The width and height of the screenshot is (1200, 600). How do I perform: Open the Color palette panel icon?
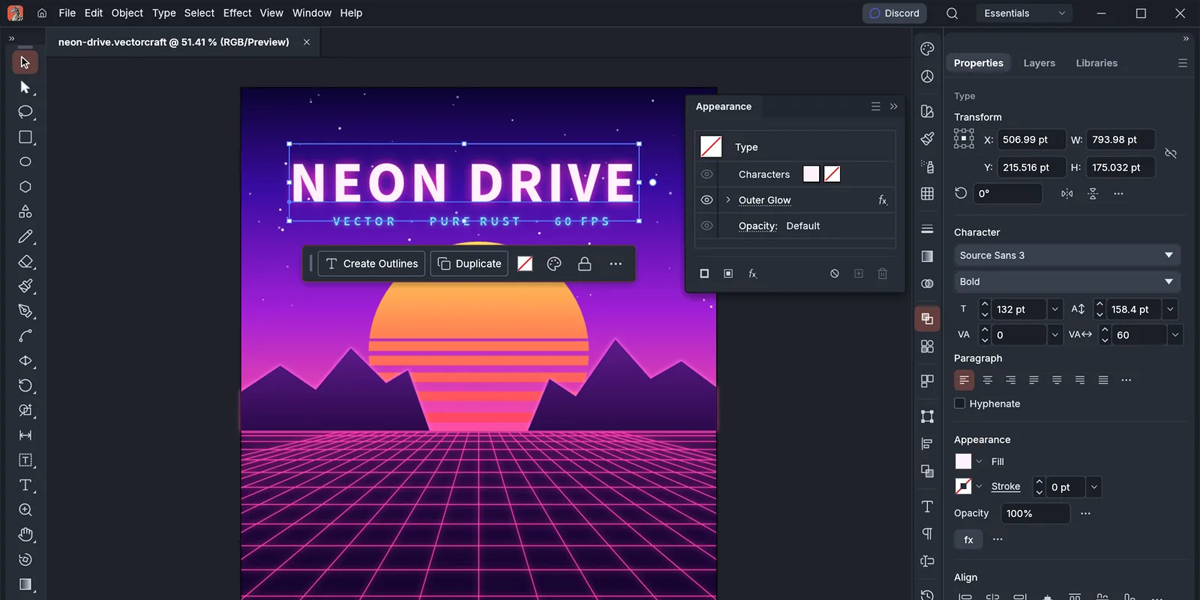tap(927, 49)
